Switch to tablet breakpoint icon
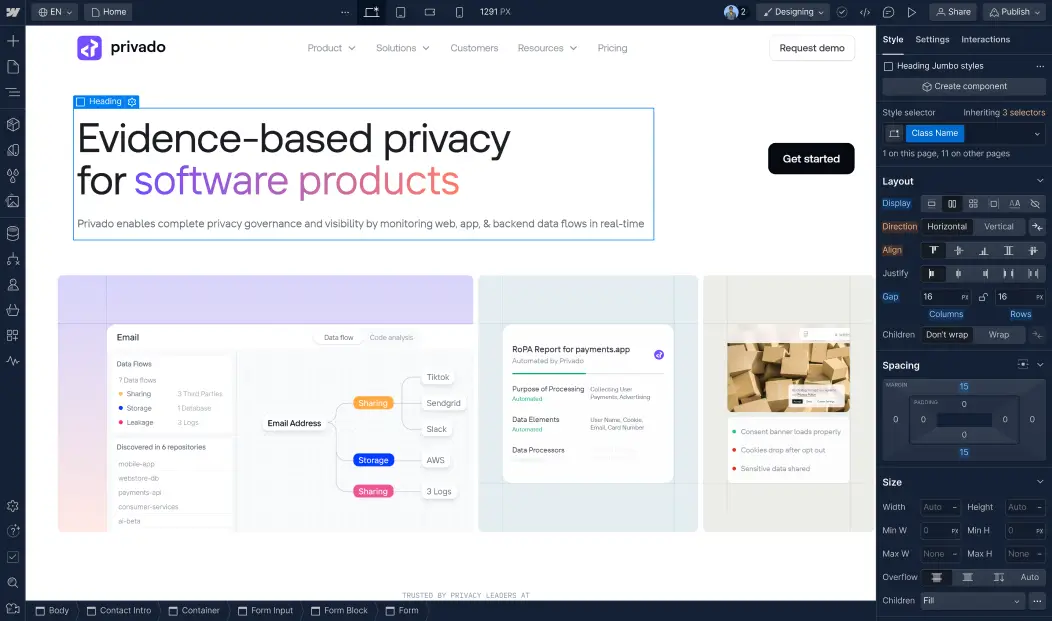The height and width of the screenshot is (621, 1052). [x=401, y=12]
